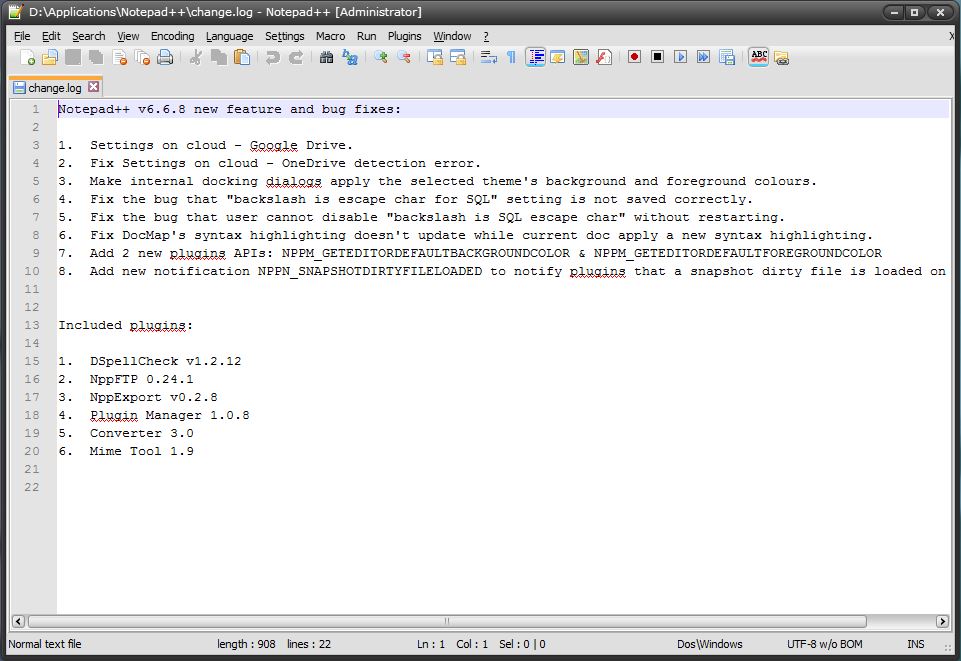
Task: Click the Paste clipboard icon
Action: 242,58
